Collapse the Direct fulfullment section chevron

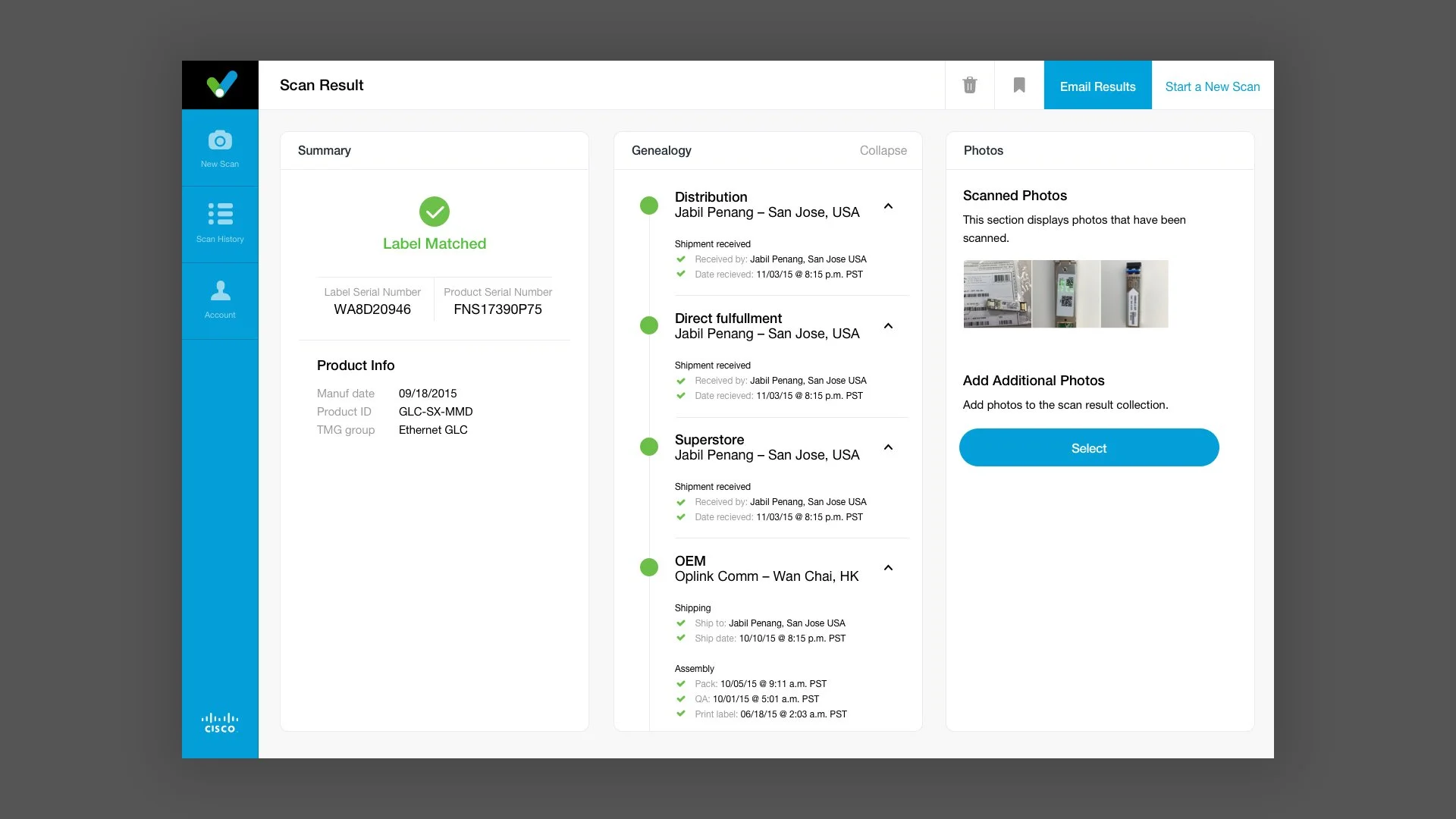point(888,326)
